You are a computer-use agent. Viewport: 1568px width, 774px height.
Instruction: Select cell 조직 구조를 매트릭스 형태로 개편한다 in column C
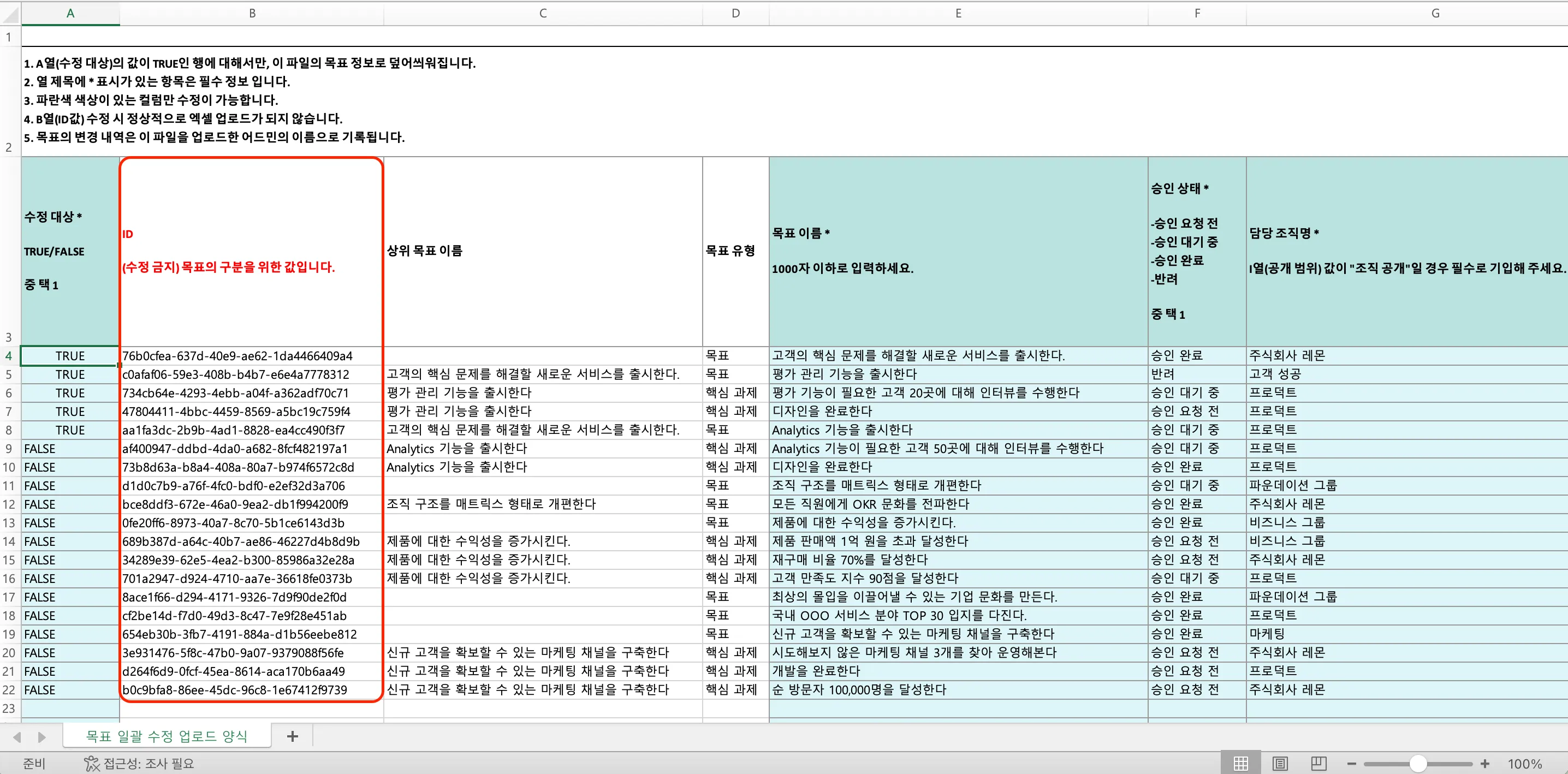(543, 504)
